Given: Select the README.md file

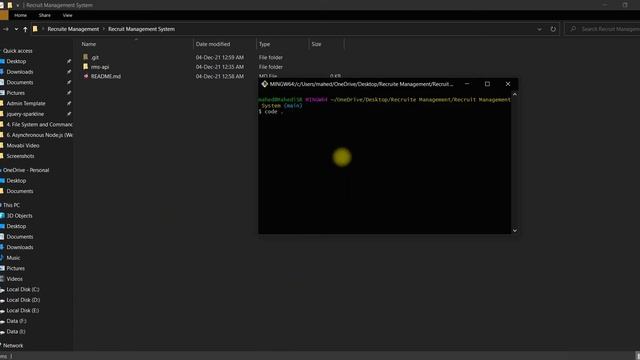Looking at the screenshot, I should pos(106,76).
